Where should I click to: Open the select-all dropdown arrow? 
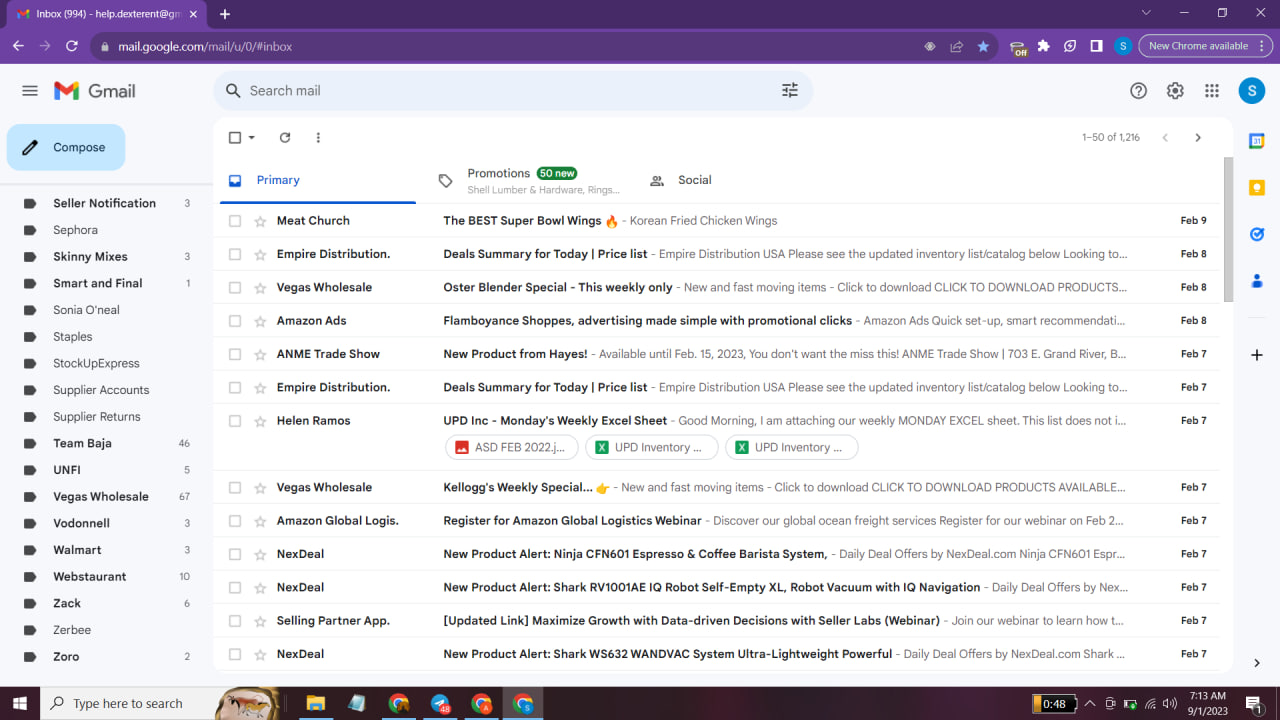[252, 138]
